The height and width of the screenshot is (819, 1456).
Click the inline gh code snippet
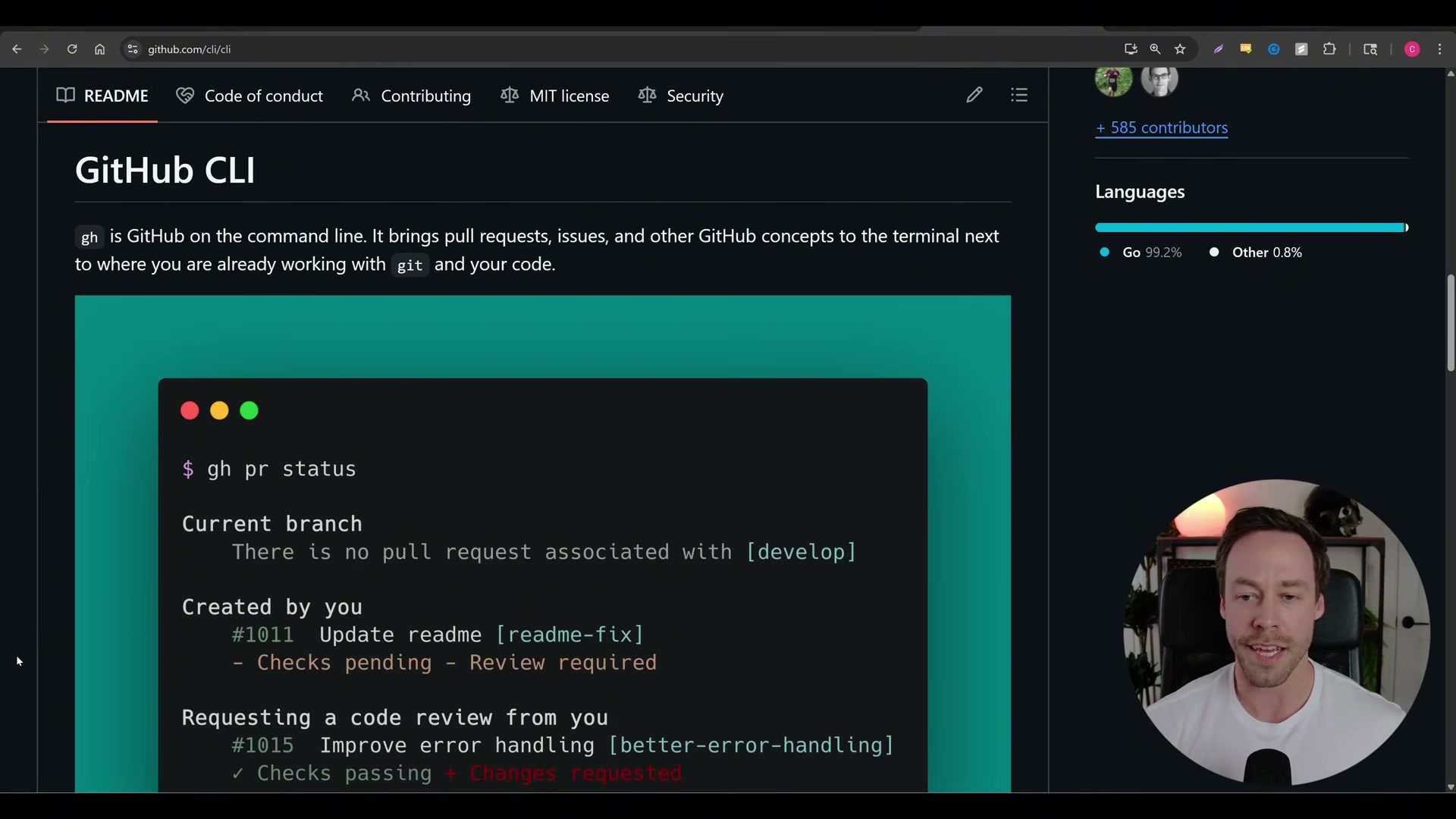point(89,237)
